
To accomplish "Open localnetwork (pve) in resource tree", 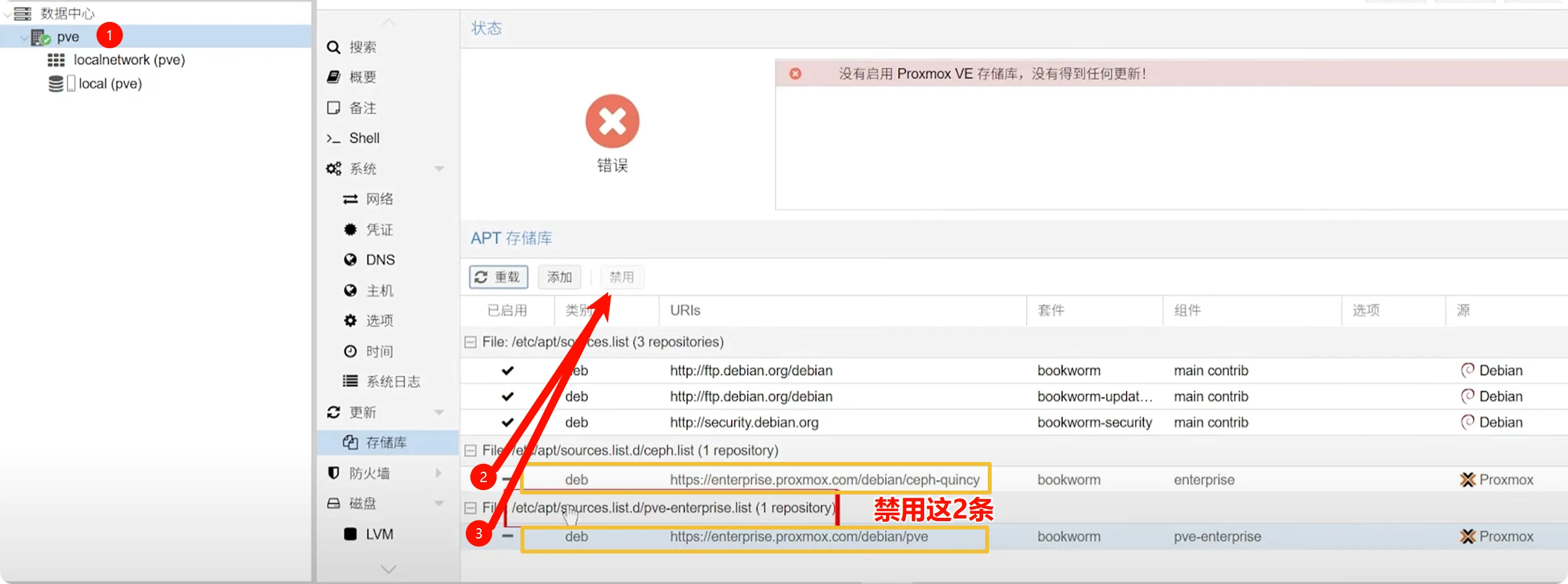I will pos(129,60).
